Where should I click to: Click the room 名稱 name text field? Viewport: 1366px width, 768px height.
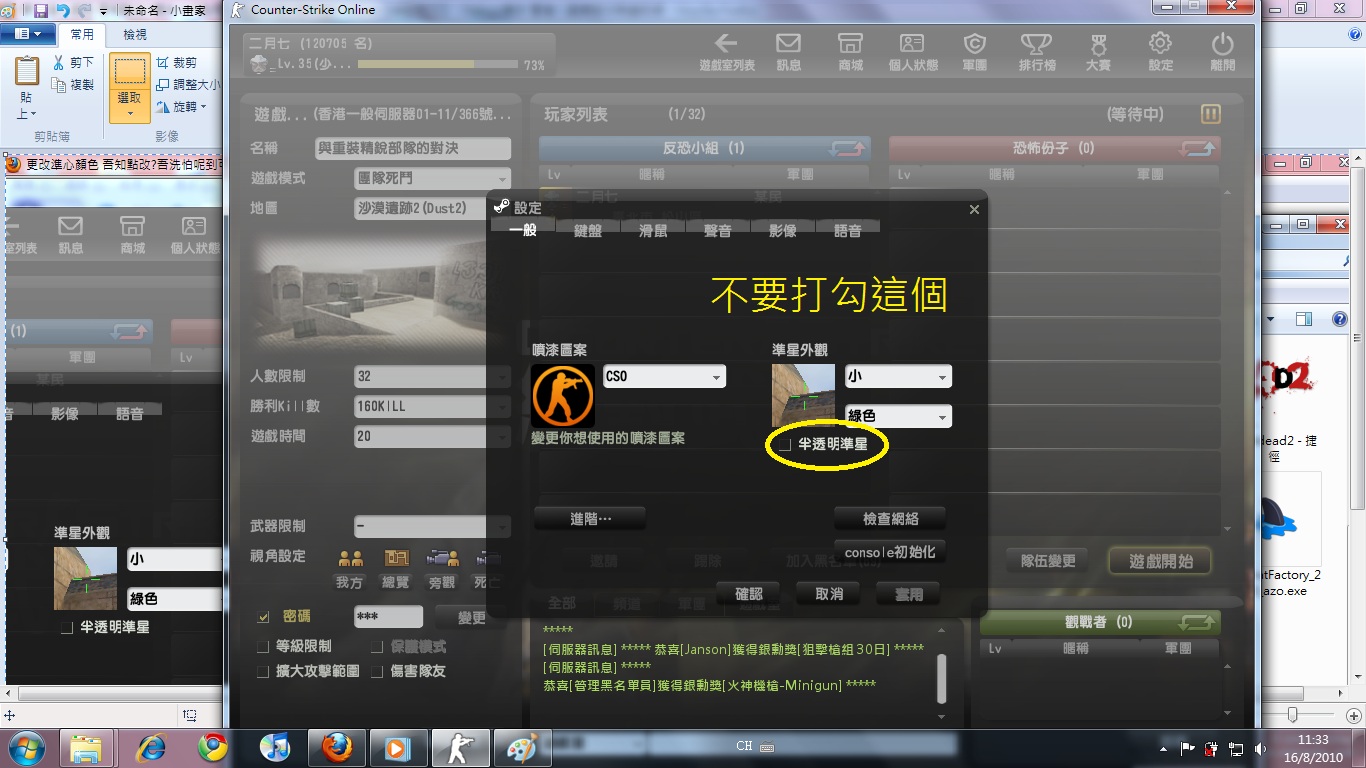click(412, 148)
